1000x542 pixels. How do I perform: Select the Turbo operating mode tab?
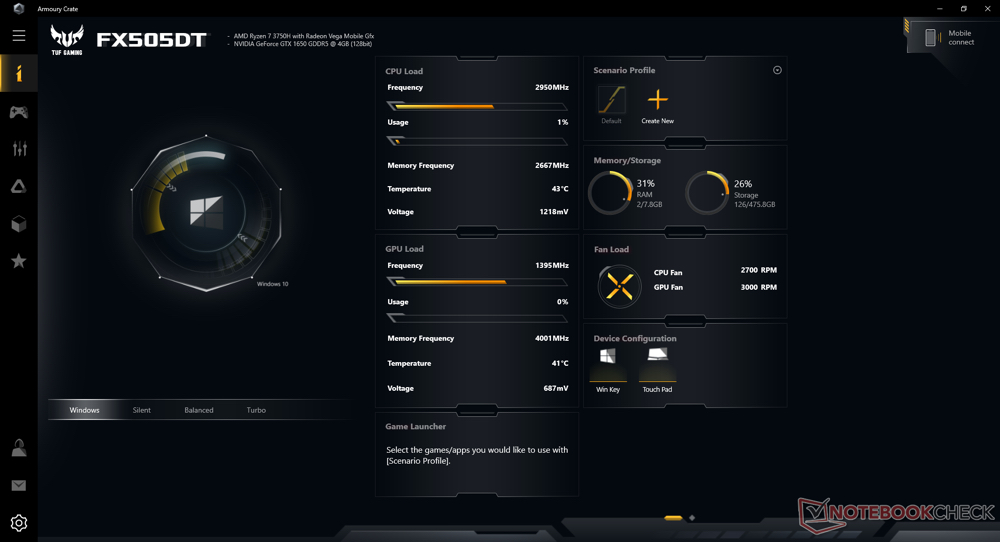point(256,410)
